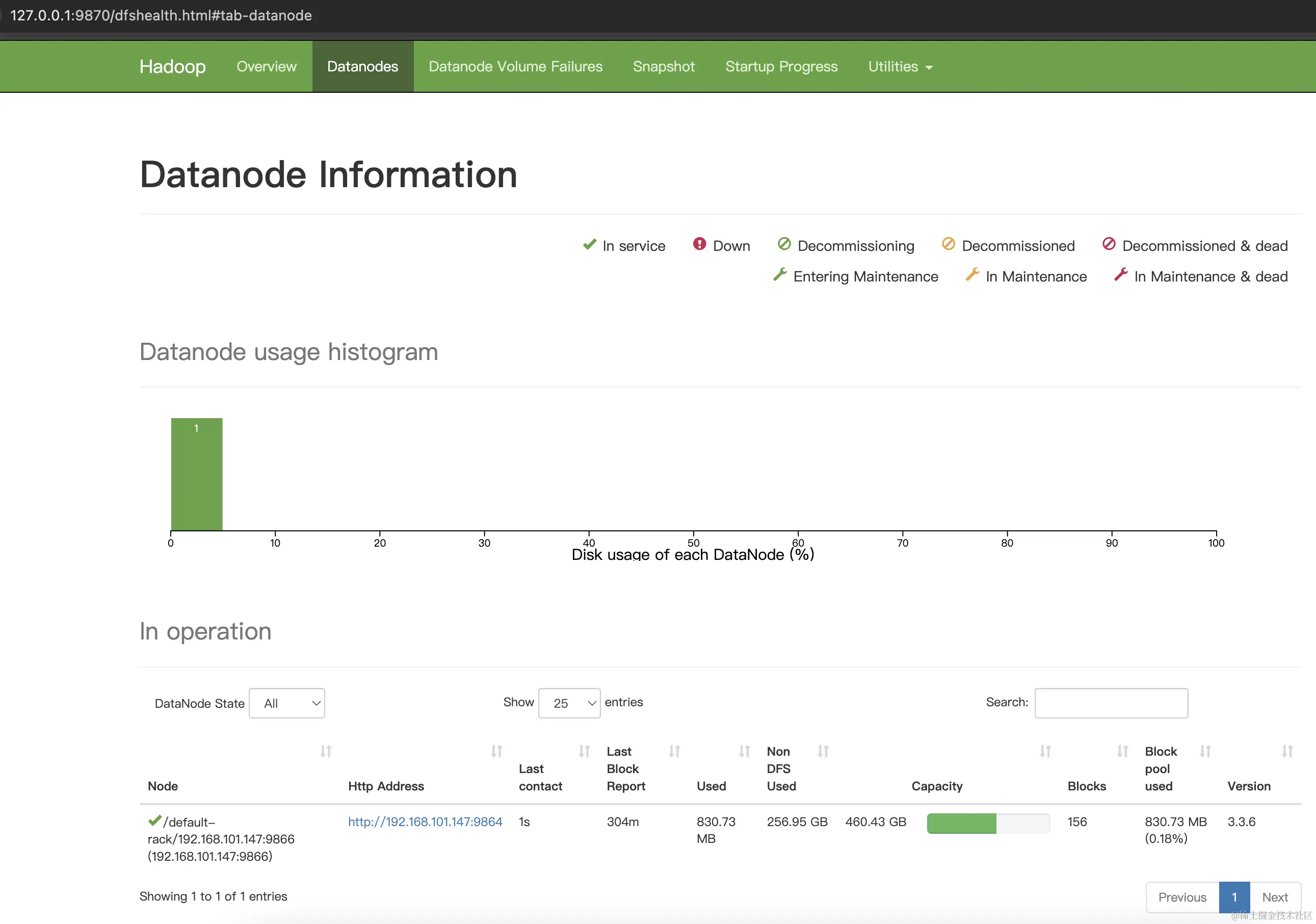Expand the Utilities menu
Image resolution: width=1316 pixels, height=924 pixels.
coord(899,66)
